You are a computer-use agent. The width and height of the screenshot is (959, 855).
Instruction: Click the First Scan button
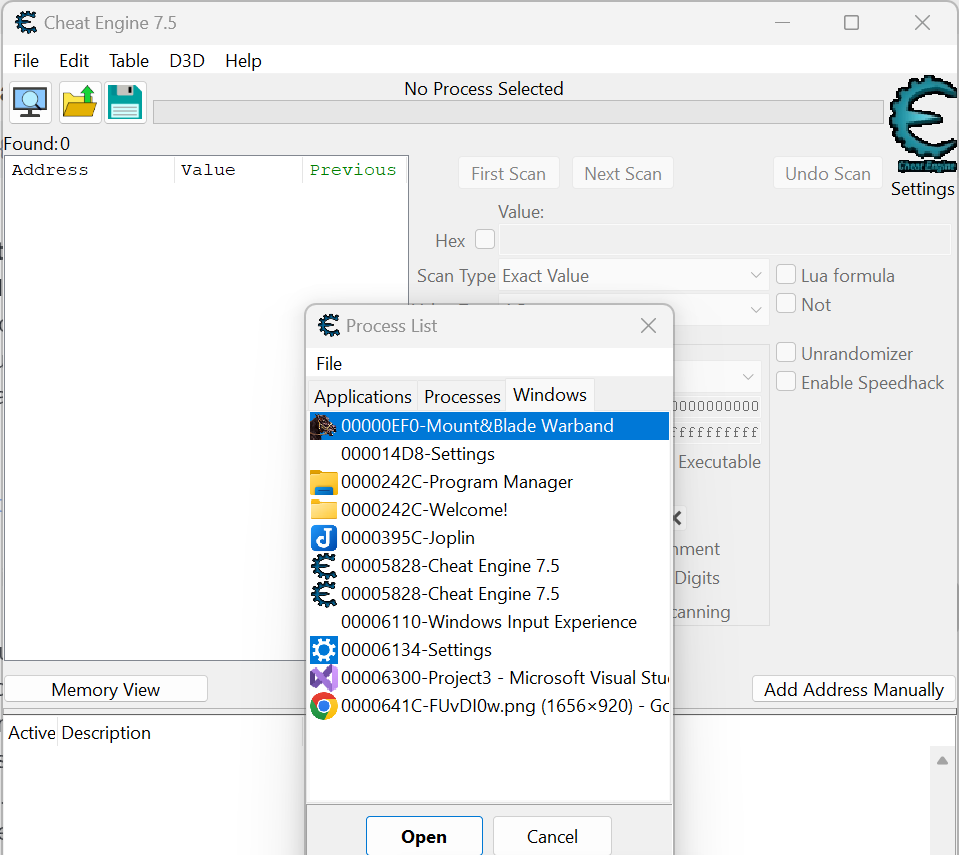point(508,174)
